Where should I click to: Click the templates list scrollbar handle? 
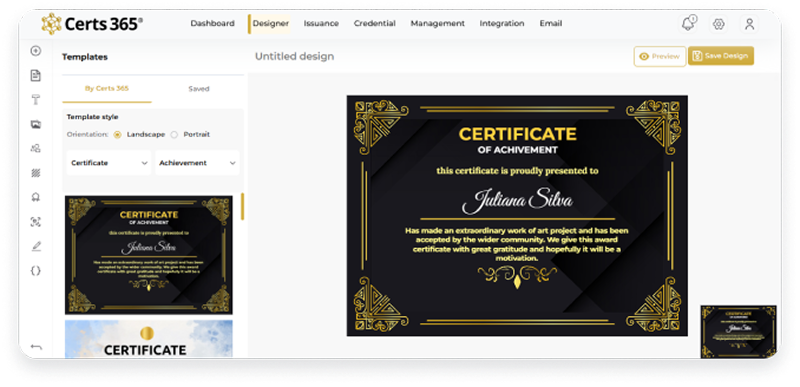(242, 207)
